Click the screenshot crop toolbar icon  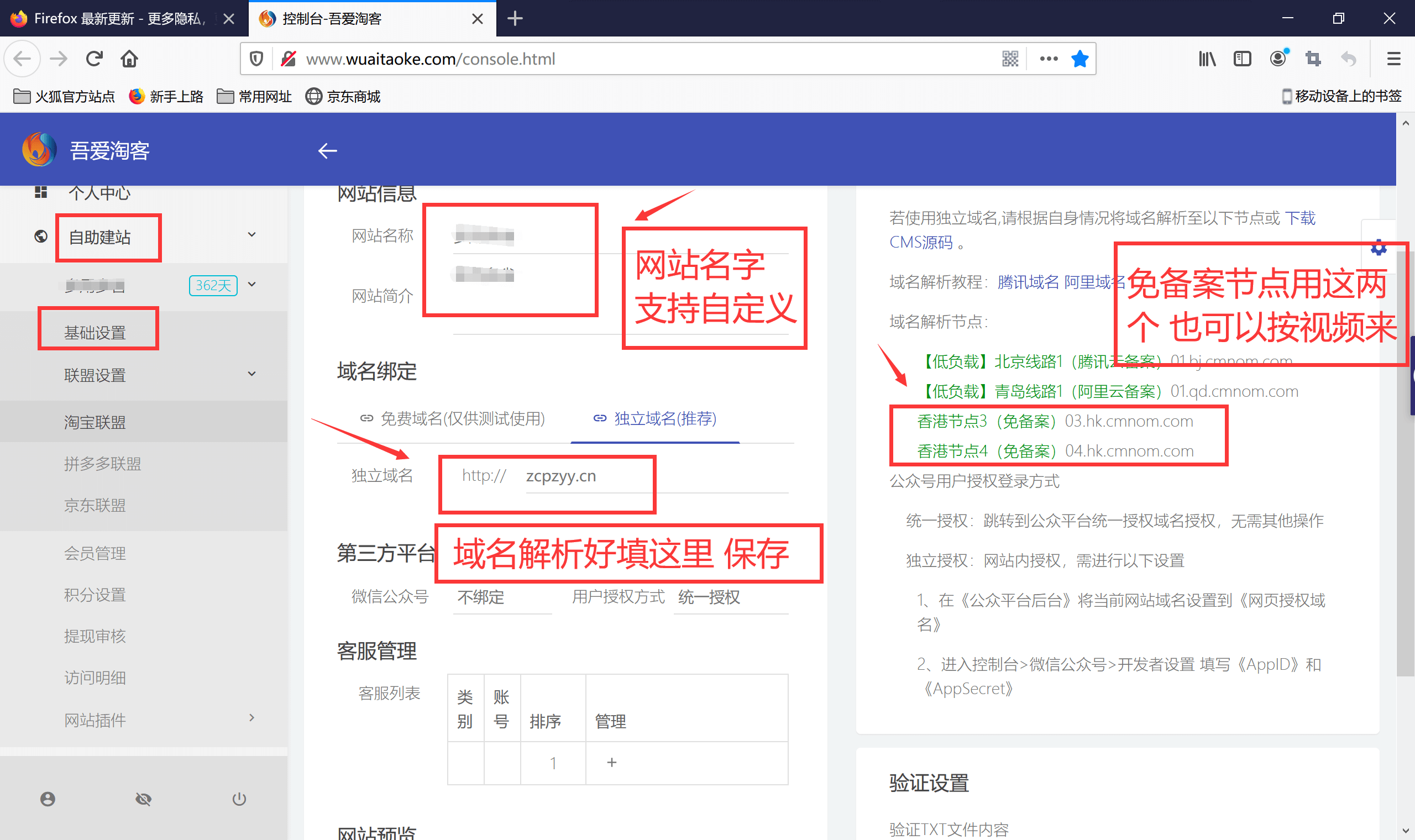tap(1313, 59)
